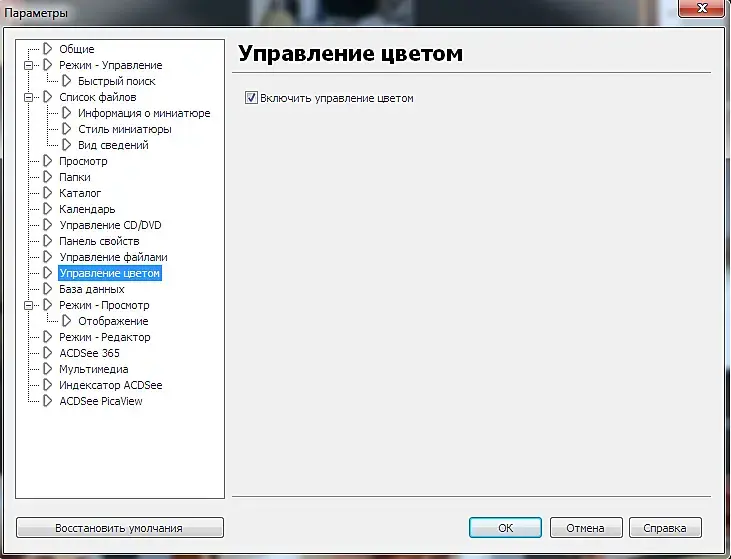Screen dimensions: 731x559
Task: Click the triangle icon beside Управление CD/DVD
Action: 48,225
